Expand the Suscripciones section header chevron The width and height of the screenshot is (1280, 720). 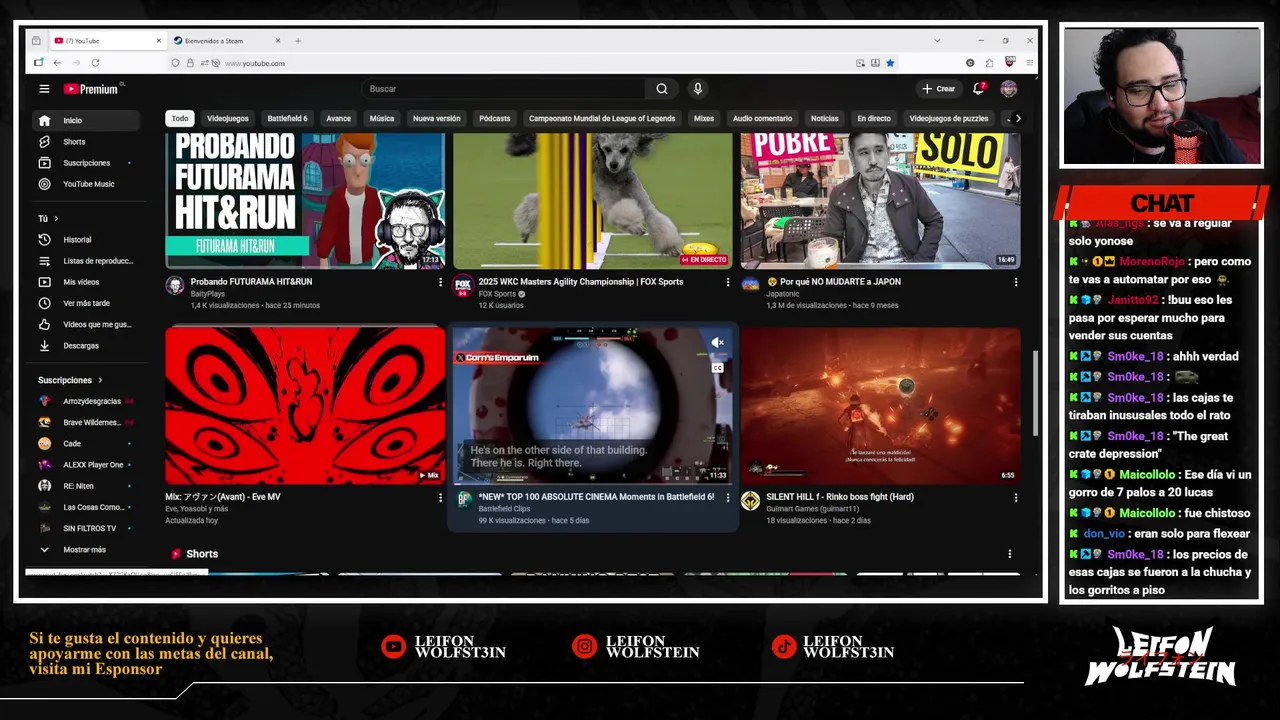pos(99,380)
